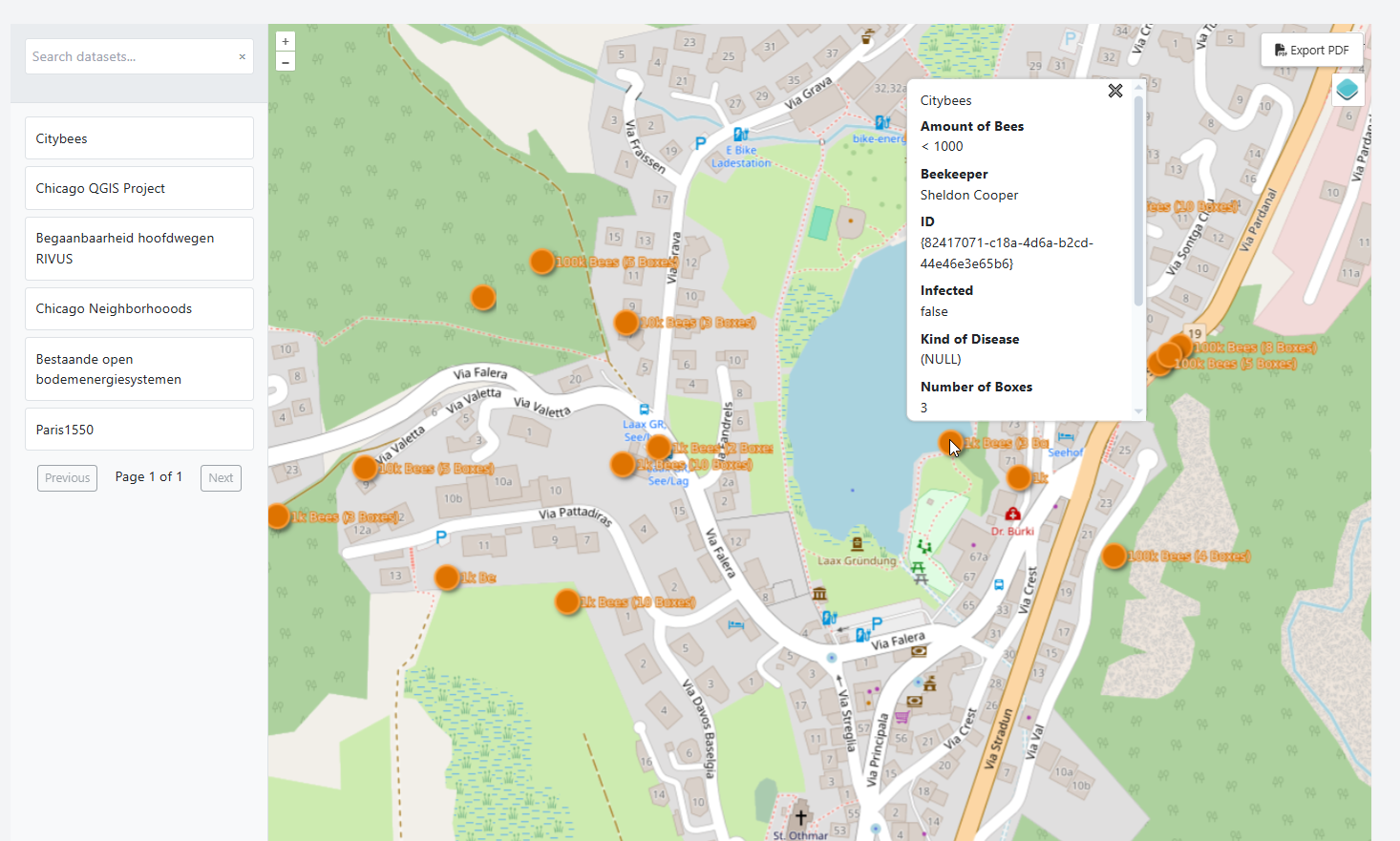Click the Export PDF button

tap(1311, 51)
